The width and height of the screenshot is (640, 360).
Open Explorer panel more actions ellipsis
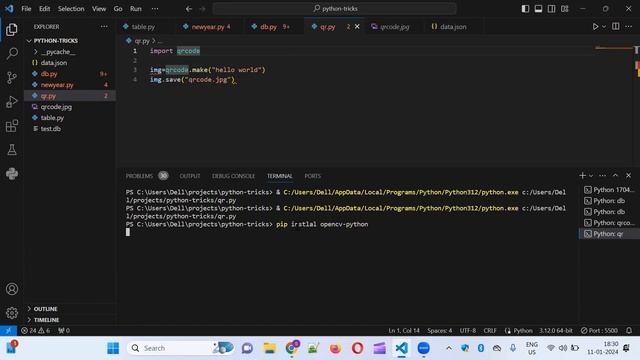point(104,27)
